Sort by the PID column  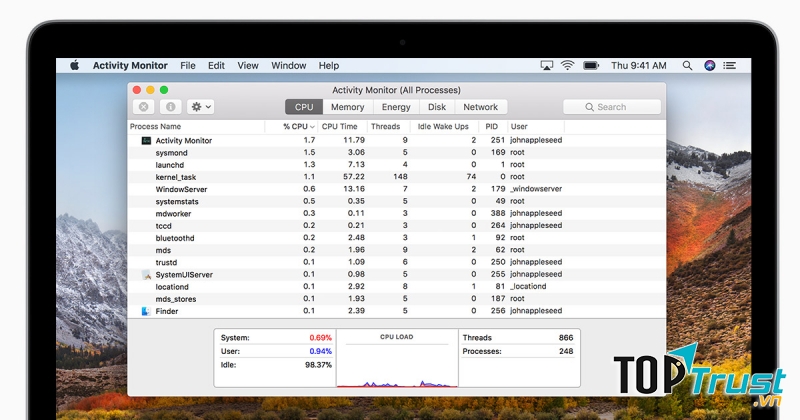(492, 127)
